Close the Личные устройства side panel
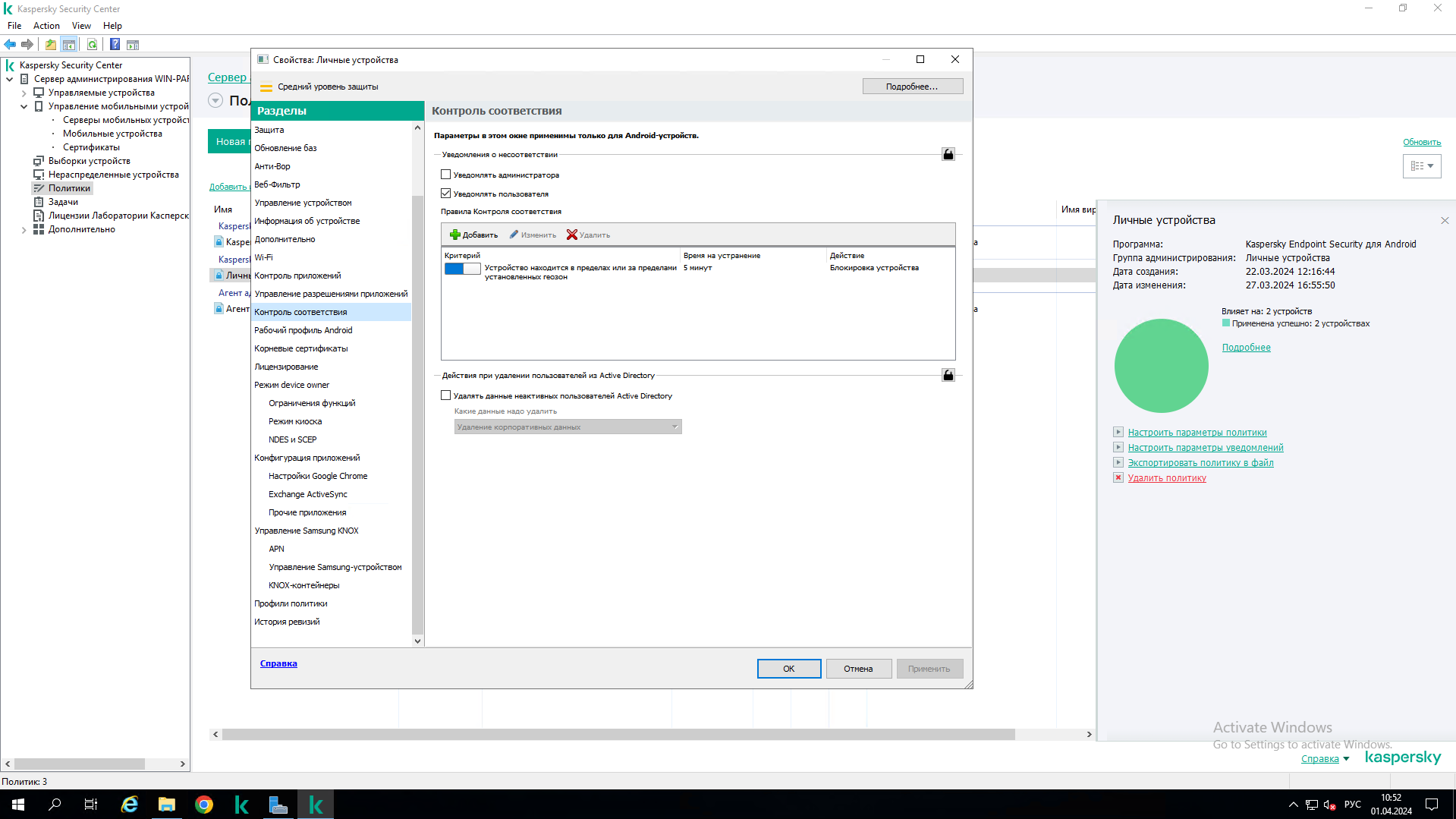 pos(1445,221)
